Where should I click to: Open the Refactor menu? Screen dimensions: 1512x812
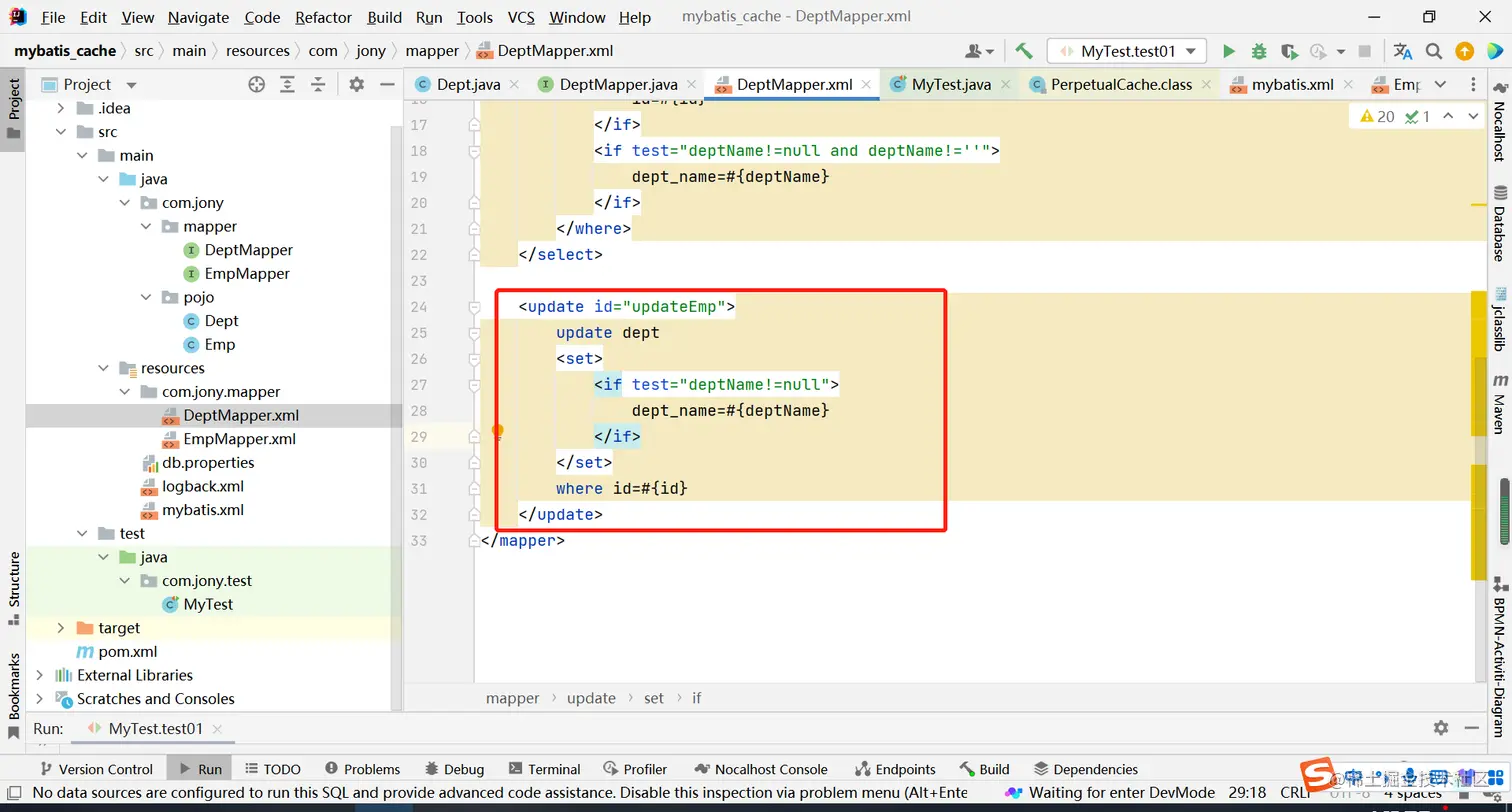323,17
